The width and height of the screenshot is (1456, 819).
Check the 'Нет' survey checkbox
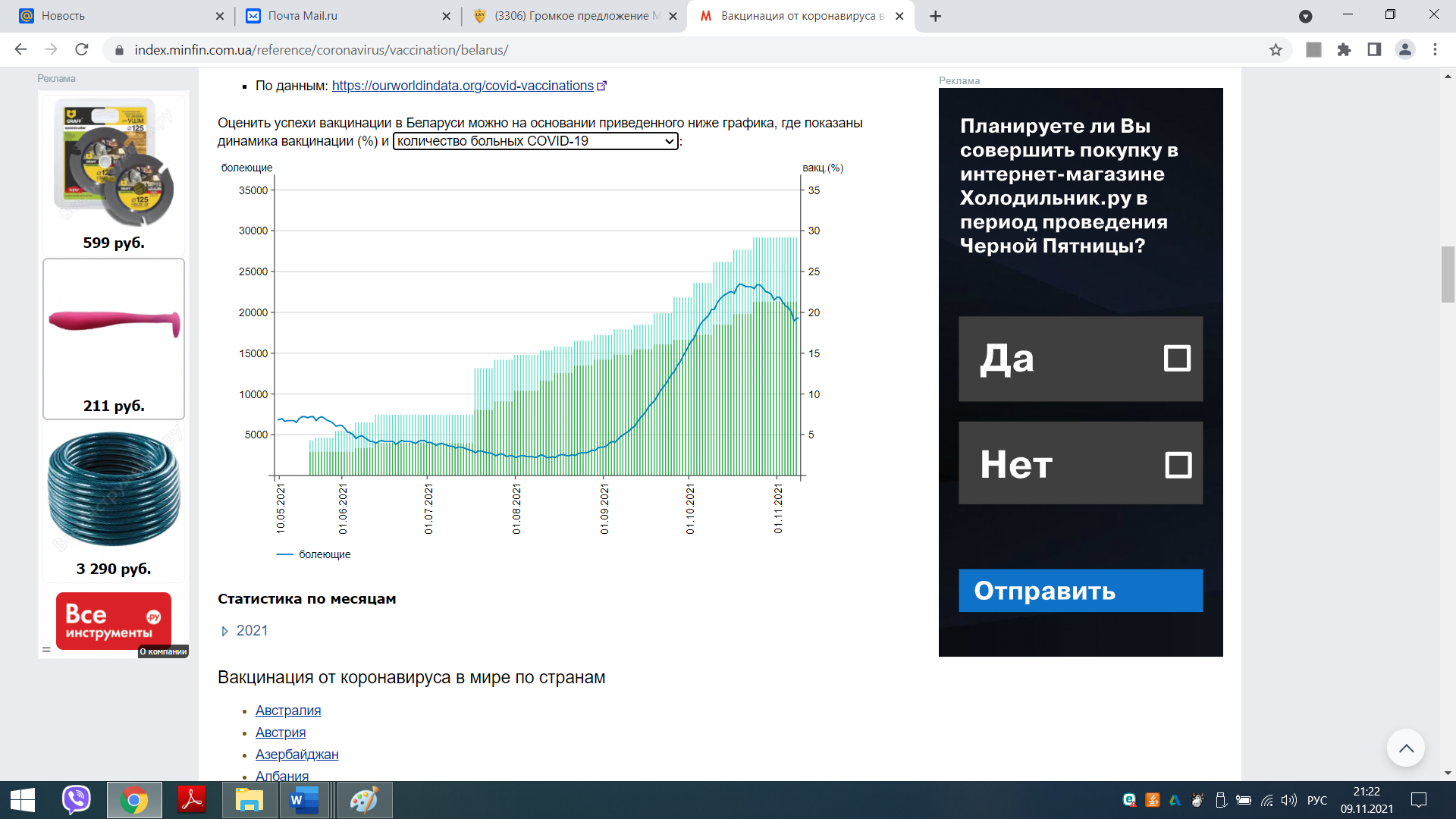pos(1178,465)
